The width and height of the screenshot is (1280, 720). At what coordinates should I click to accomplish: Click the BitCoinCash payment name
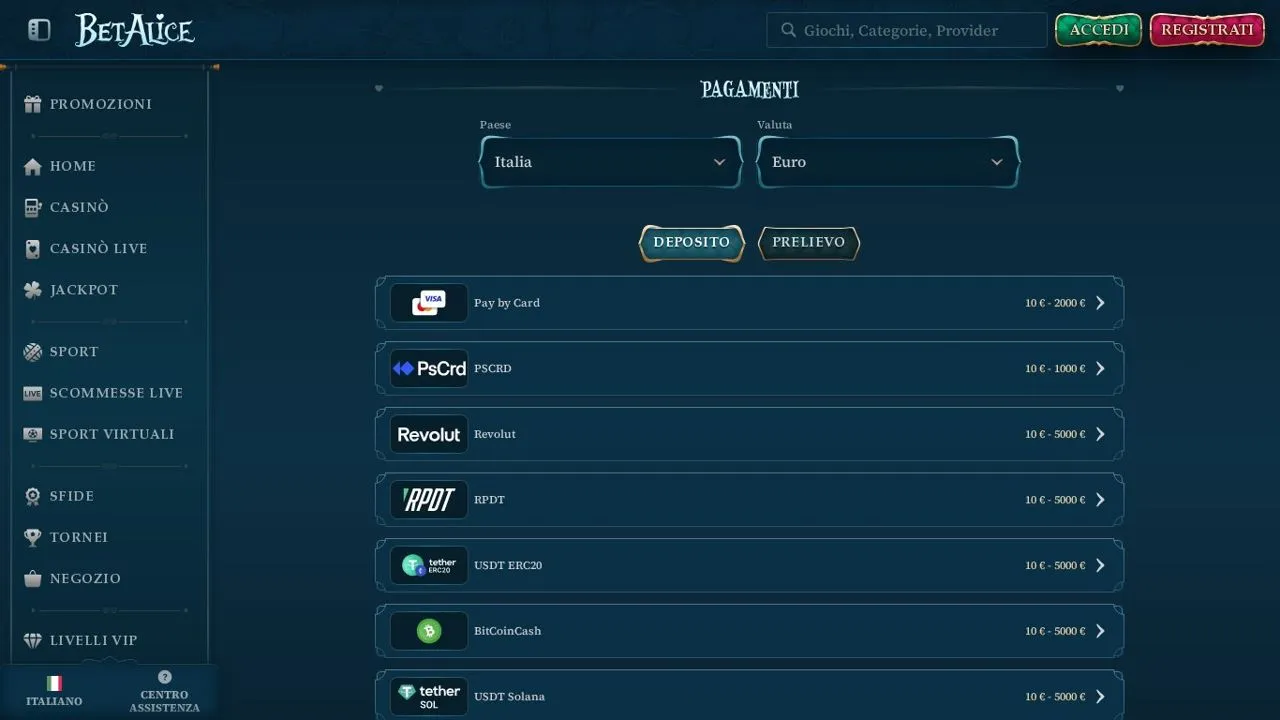[x=508, y=631]
